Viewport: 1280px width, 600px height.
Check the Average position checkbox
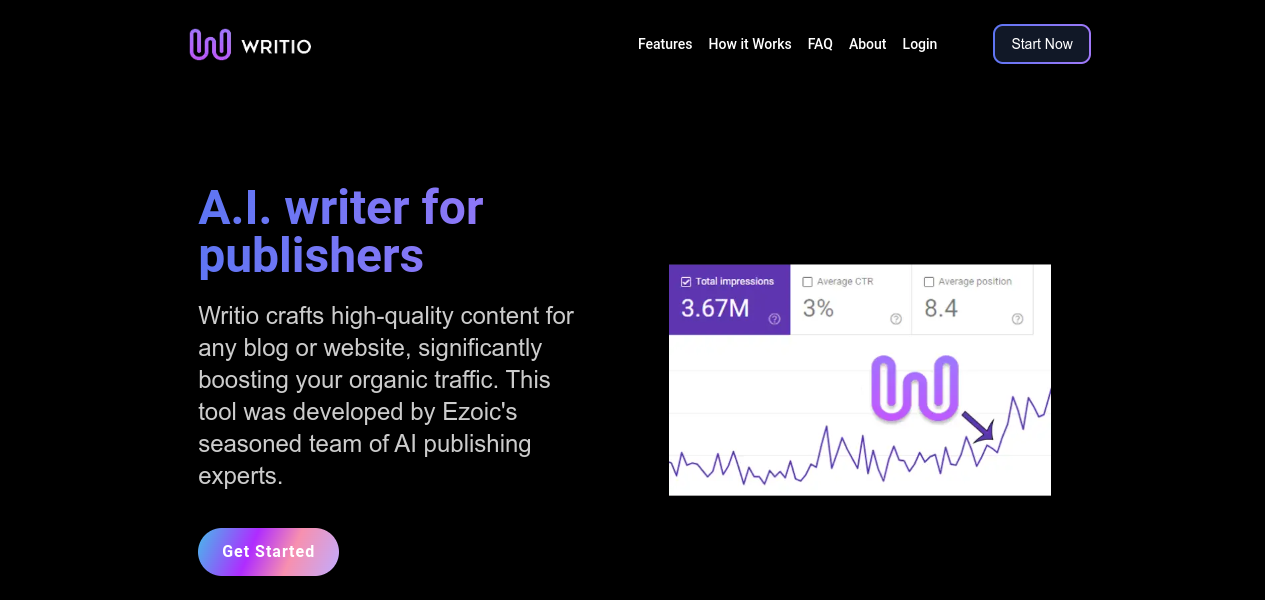click(x=929, y=282)
